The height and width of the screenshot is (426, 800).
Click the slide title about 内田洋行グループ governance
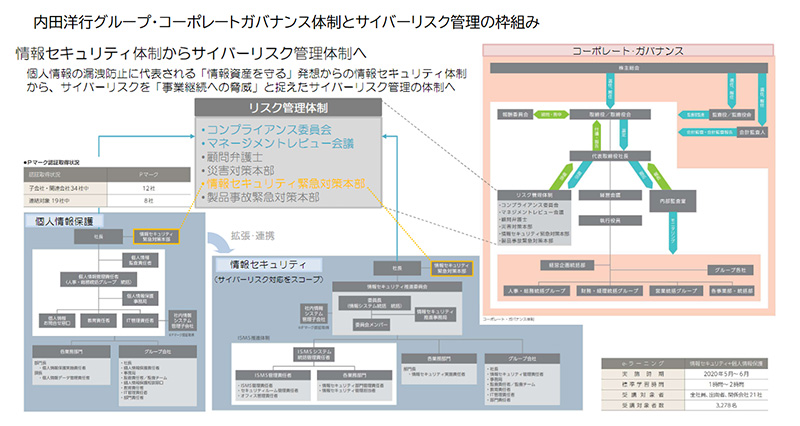pyautogui.click(x=286, y=22)
